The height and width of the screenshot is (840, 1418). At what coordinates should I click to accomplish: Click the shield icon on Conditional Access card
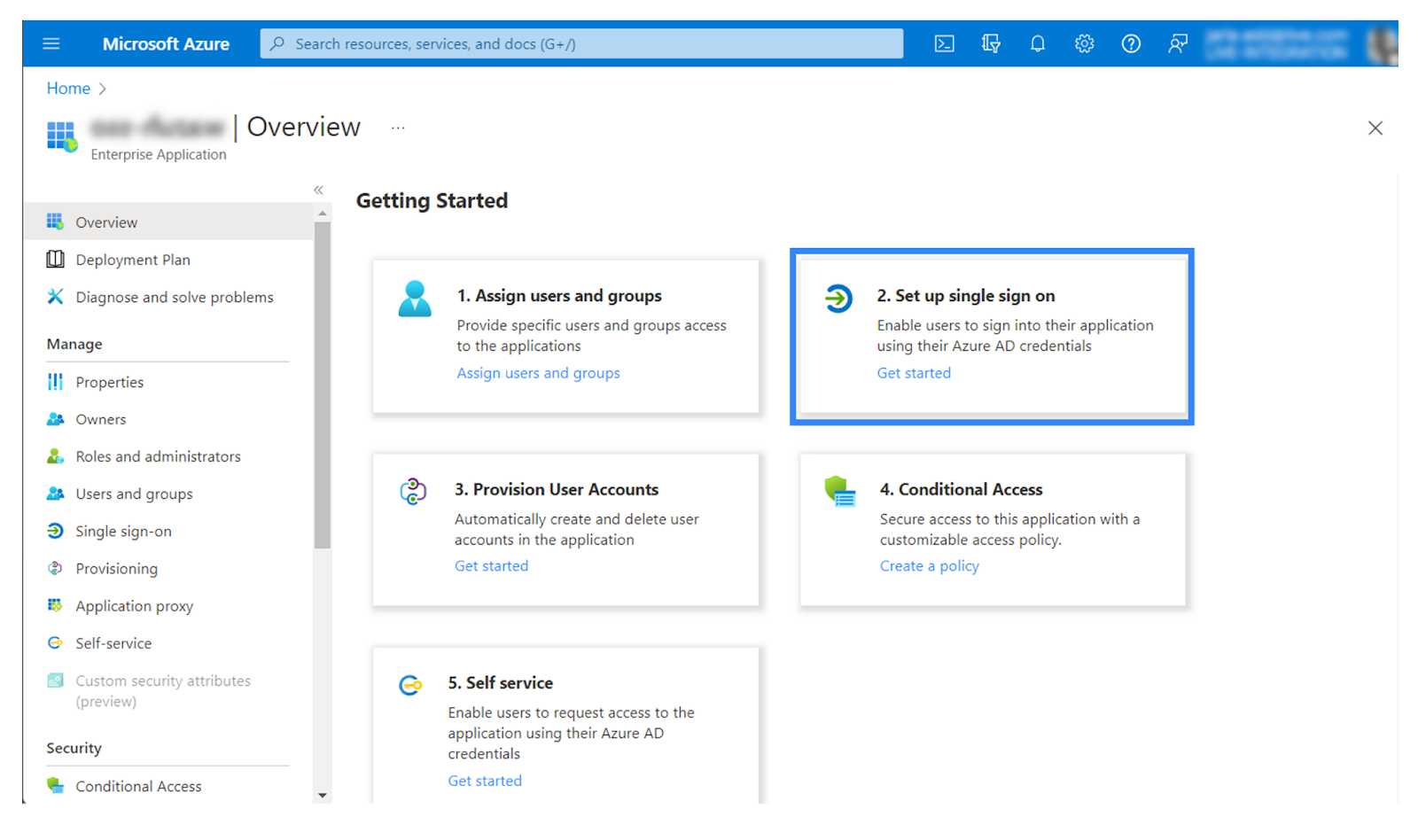pyautogui.click(x=839, y=491)
